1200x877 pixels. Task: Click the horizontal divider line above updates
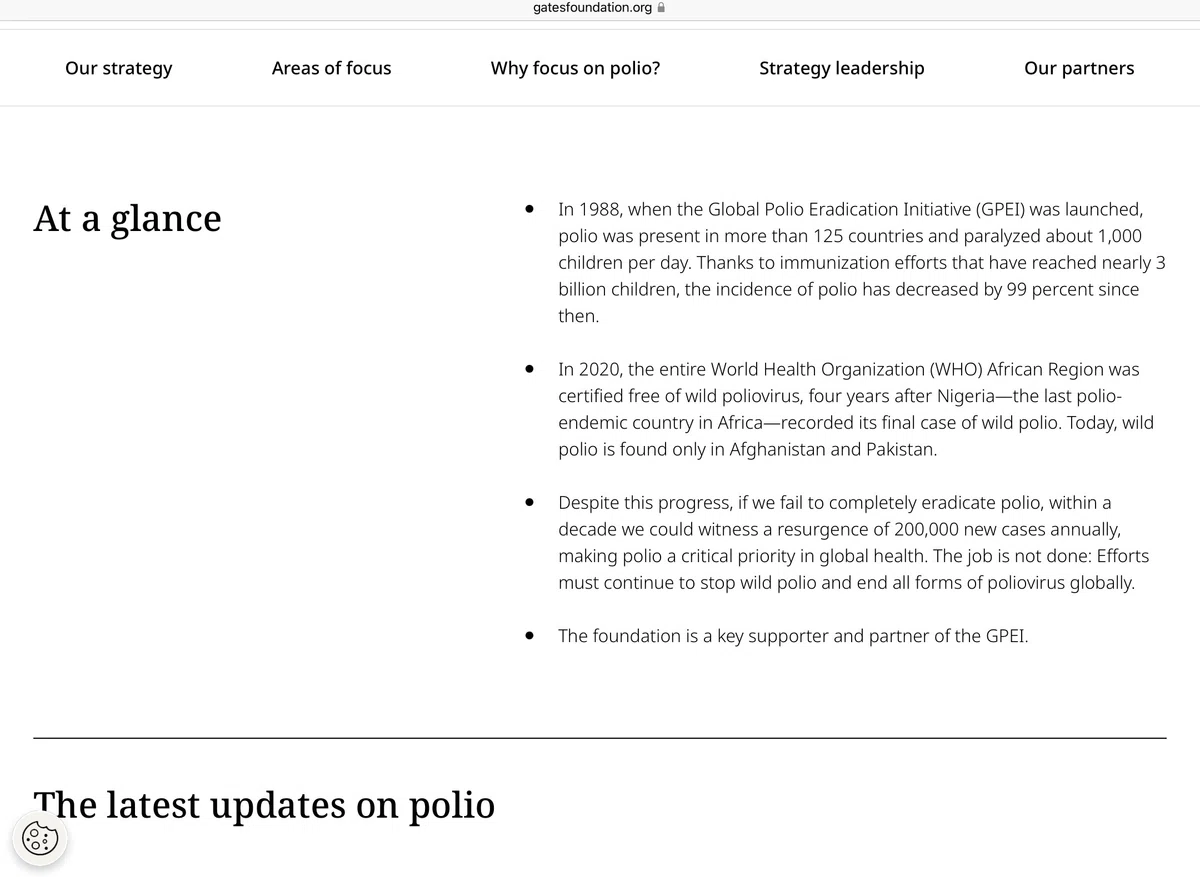click(x=600, y=738)
